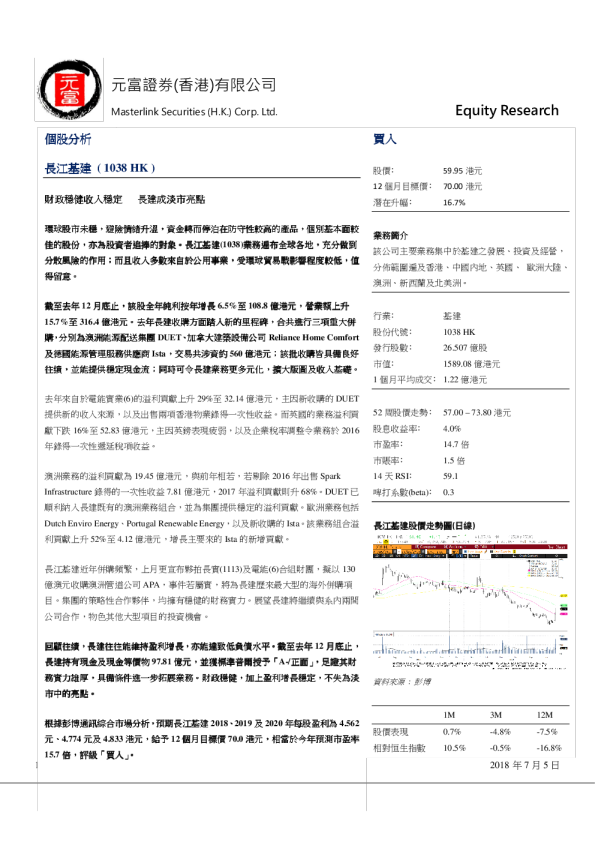
Task: Click the 3M share performance value -4.8%
Action: coord(500,731)
